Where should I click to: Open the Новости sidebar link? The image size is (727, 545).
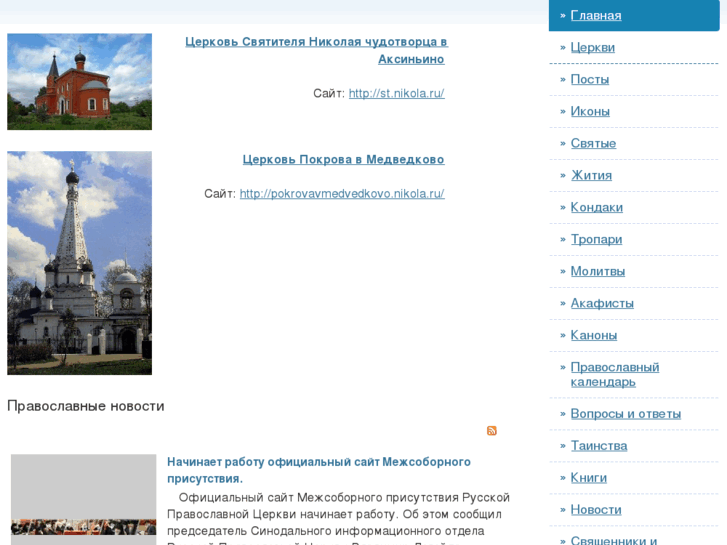point(596,510)
